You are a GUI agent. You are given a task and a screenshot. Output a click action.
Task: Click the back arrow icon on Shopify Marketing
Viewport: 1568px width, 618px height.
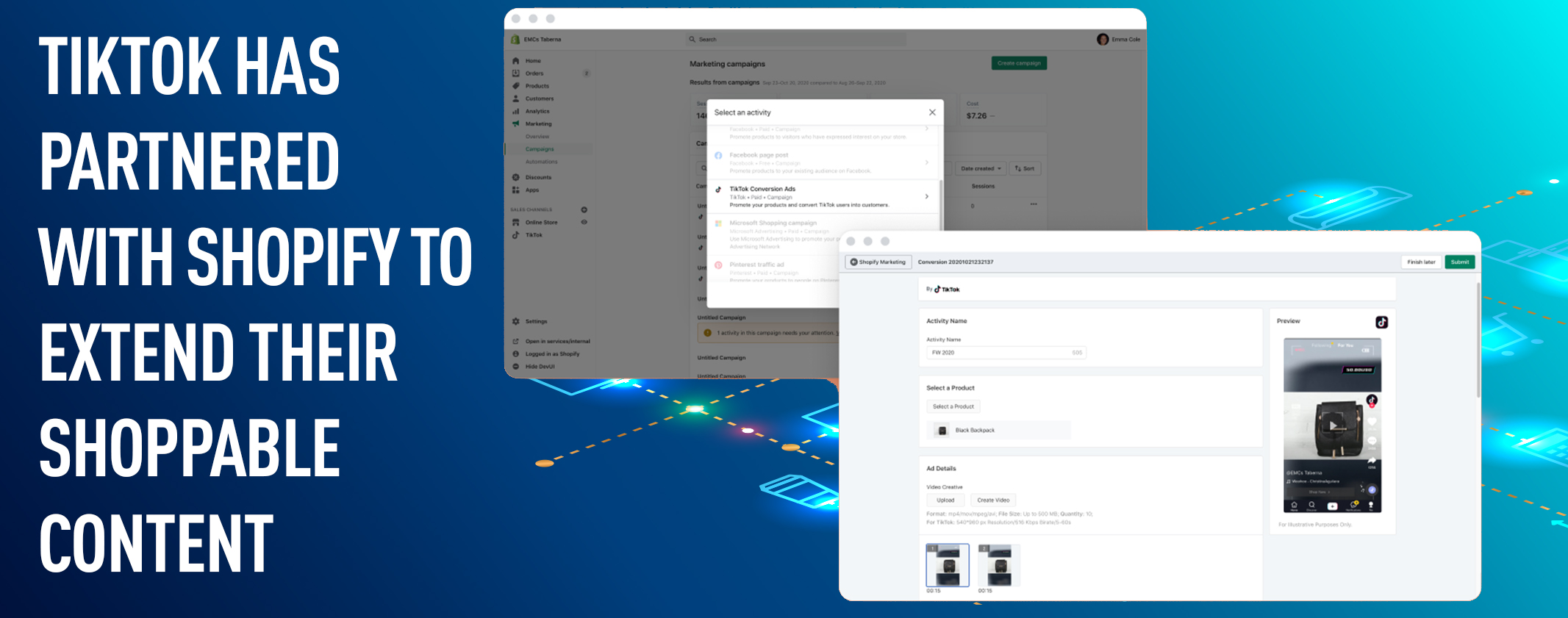tap(854, 262)
